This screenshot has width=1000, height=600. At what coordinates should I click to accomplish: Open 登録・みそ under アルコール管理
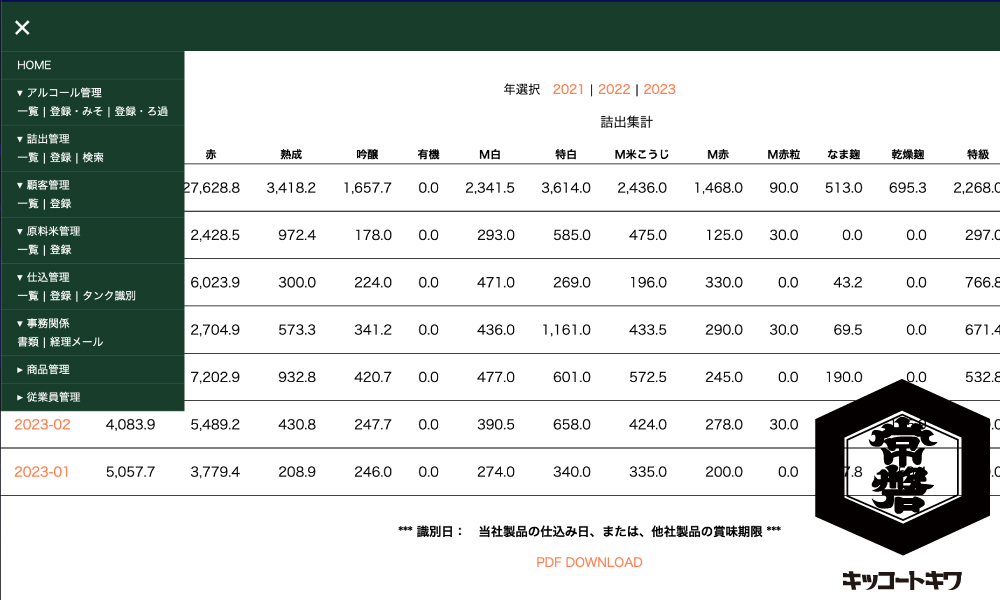click(76, 111)
